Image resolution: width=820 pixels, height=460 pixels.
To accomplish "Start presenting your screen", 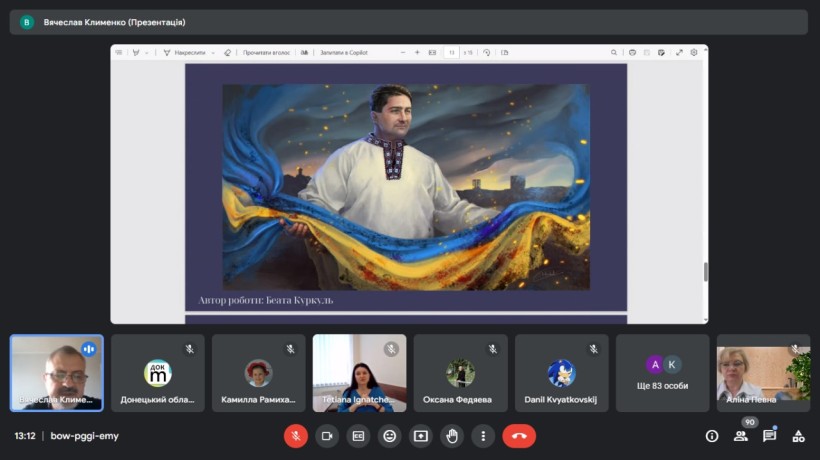I will pos(421,436).
